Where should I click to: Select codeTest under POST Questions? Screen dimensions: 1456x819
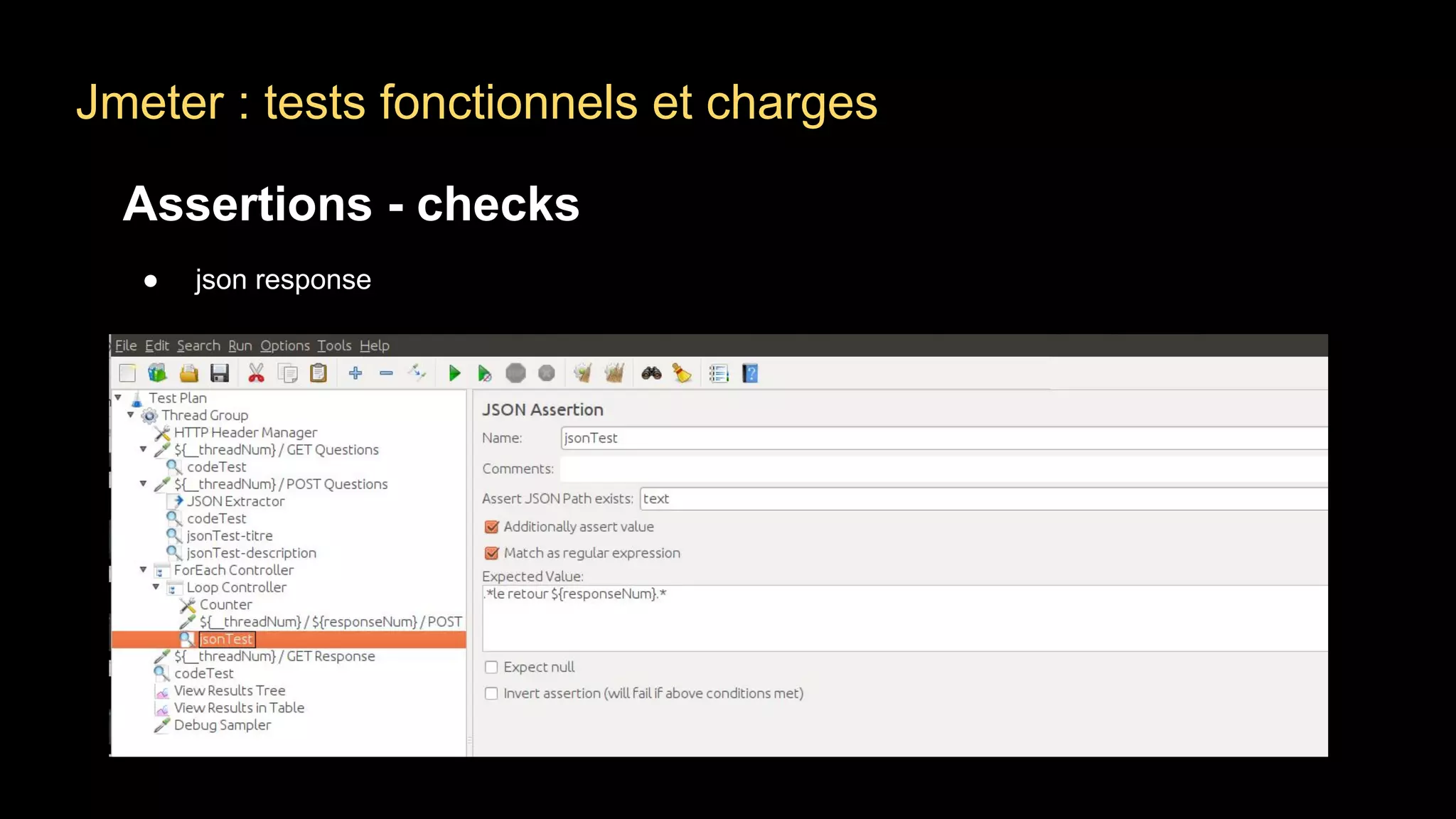[216, 519]
